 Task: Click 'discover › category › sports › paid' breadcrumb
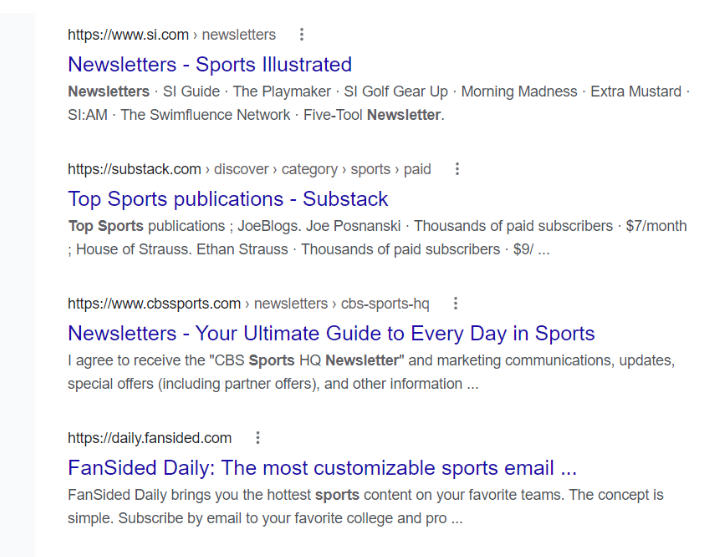coord(322,169)
